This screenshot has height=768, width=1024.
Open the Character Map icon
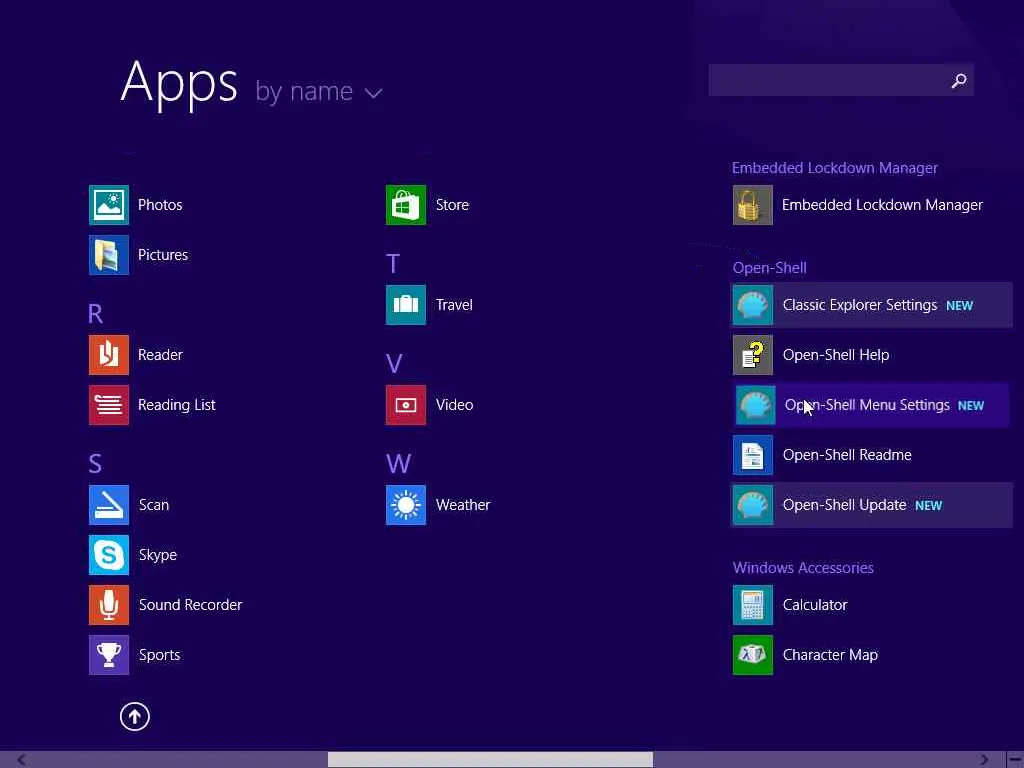click(752, 655)
